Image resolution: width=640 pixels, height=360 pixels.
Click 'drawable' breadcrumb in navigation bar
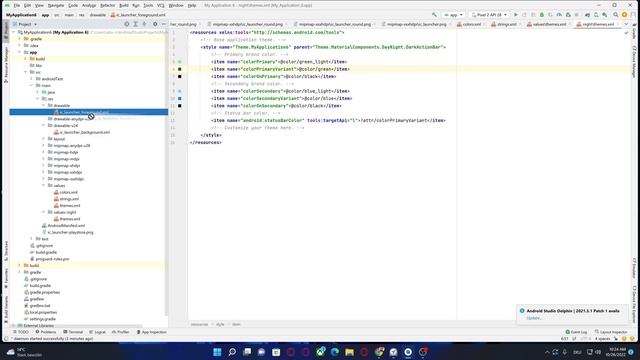(98, 15)
